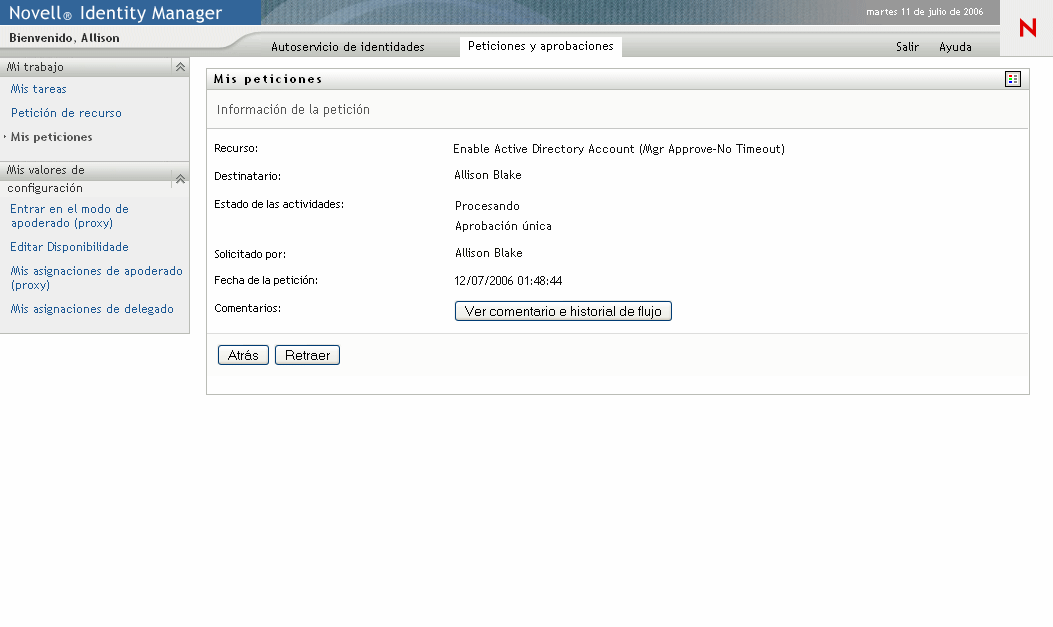Open Mis asignaciones de delegado

point(92,309)
